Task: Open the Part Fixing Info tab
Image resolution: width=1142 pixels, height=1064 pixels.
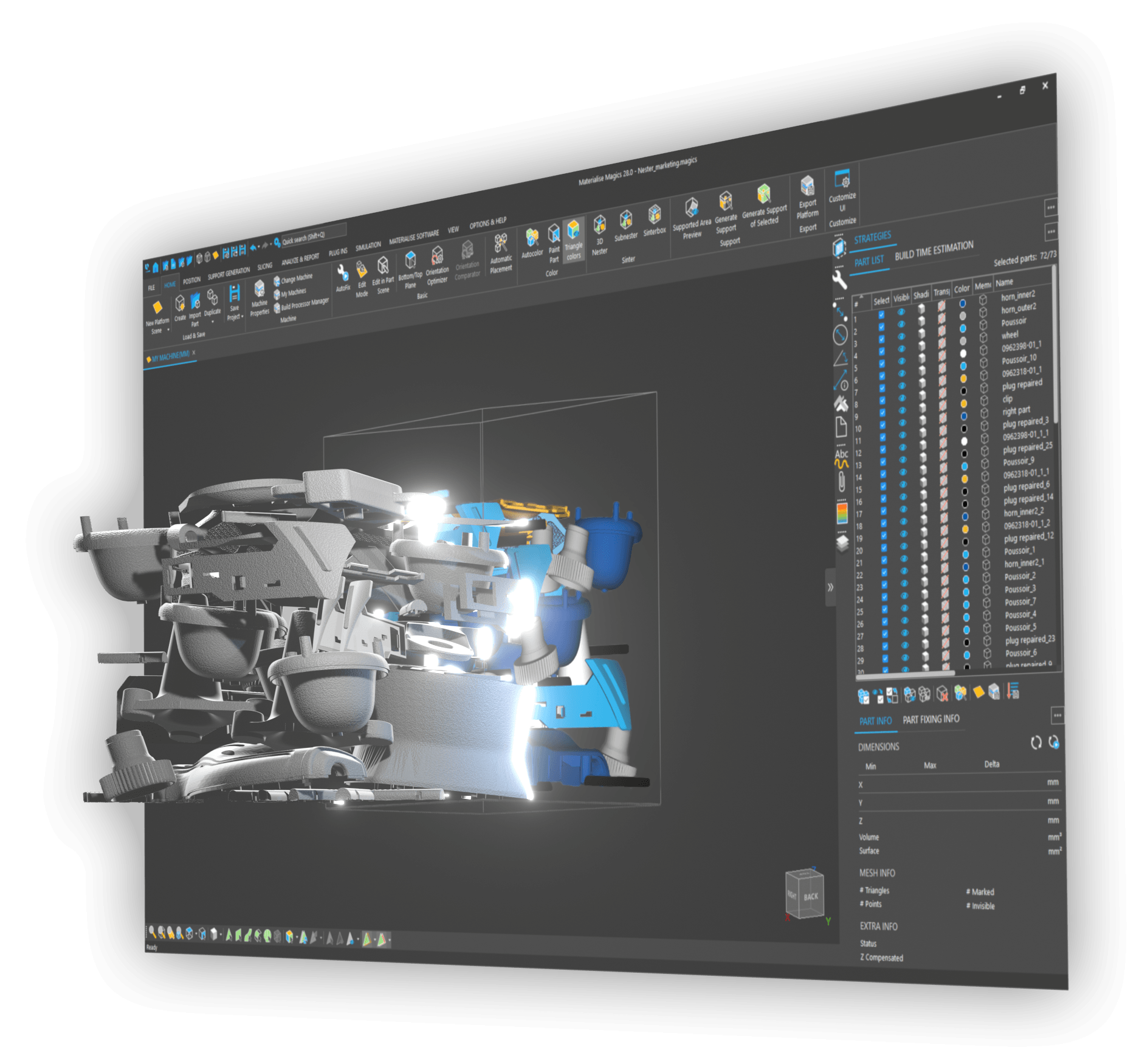Action: tap(930, 719)
